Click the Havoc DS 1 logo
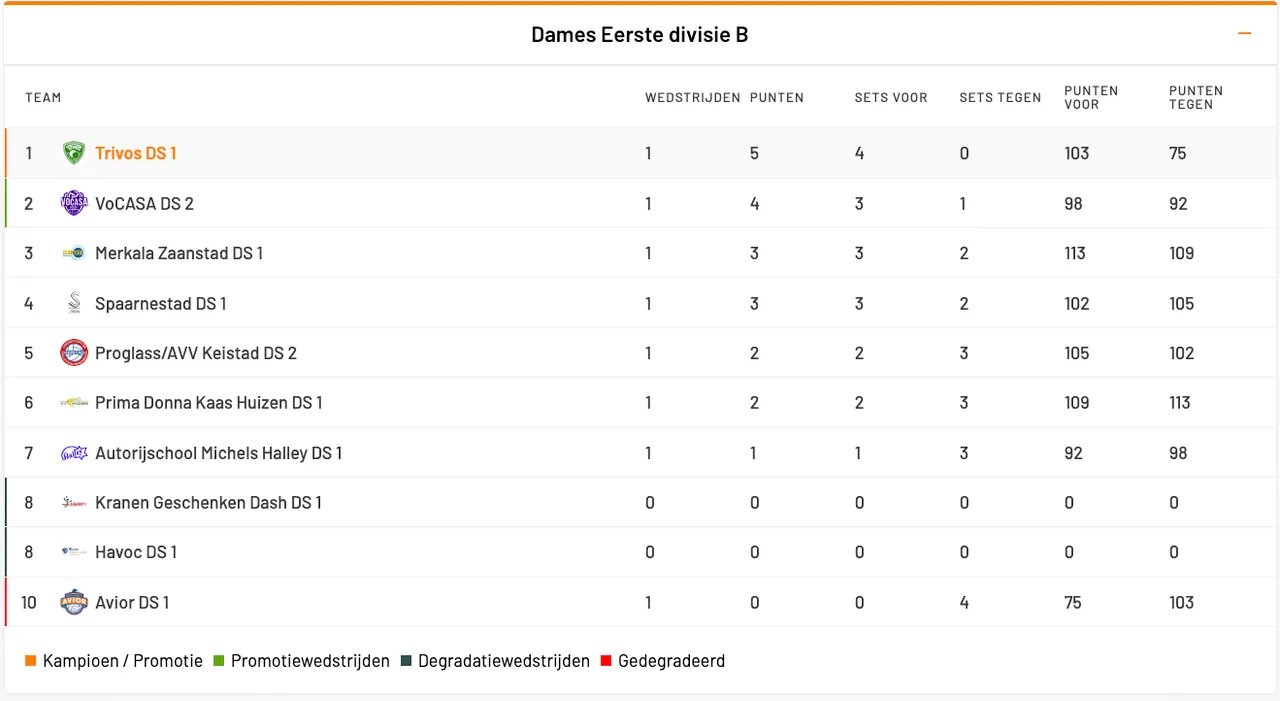The height and width of the screenshot is (701, 1280). 74,552
